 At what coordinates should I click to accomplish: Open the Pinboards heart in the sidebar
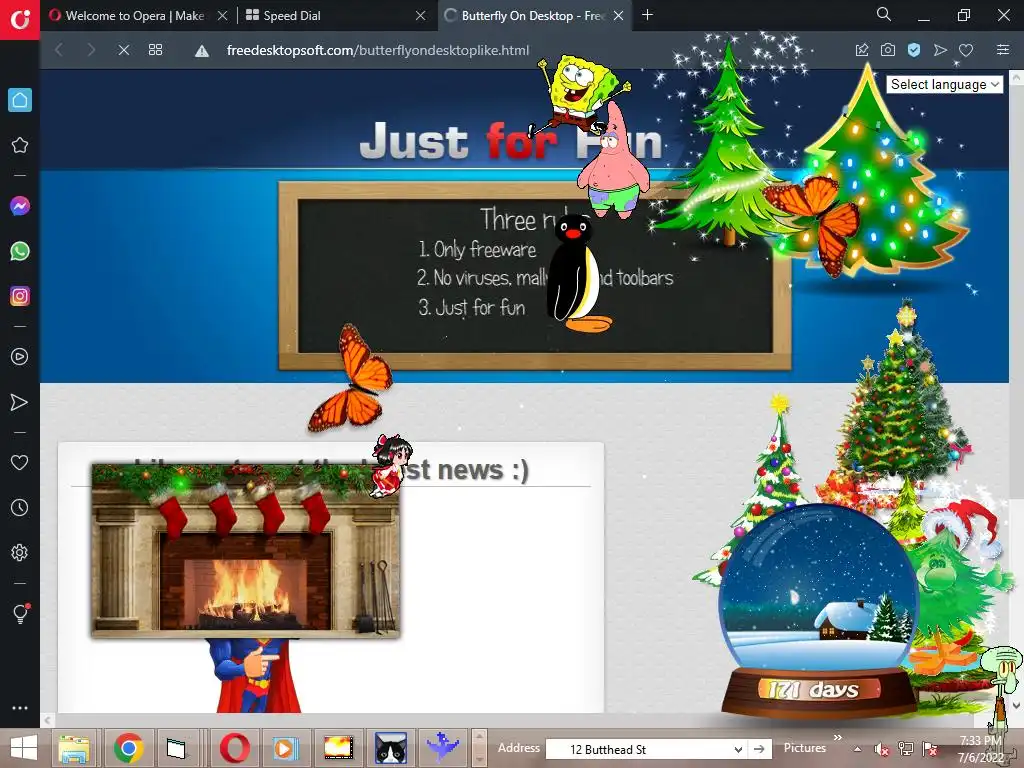coord(20,462)
